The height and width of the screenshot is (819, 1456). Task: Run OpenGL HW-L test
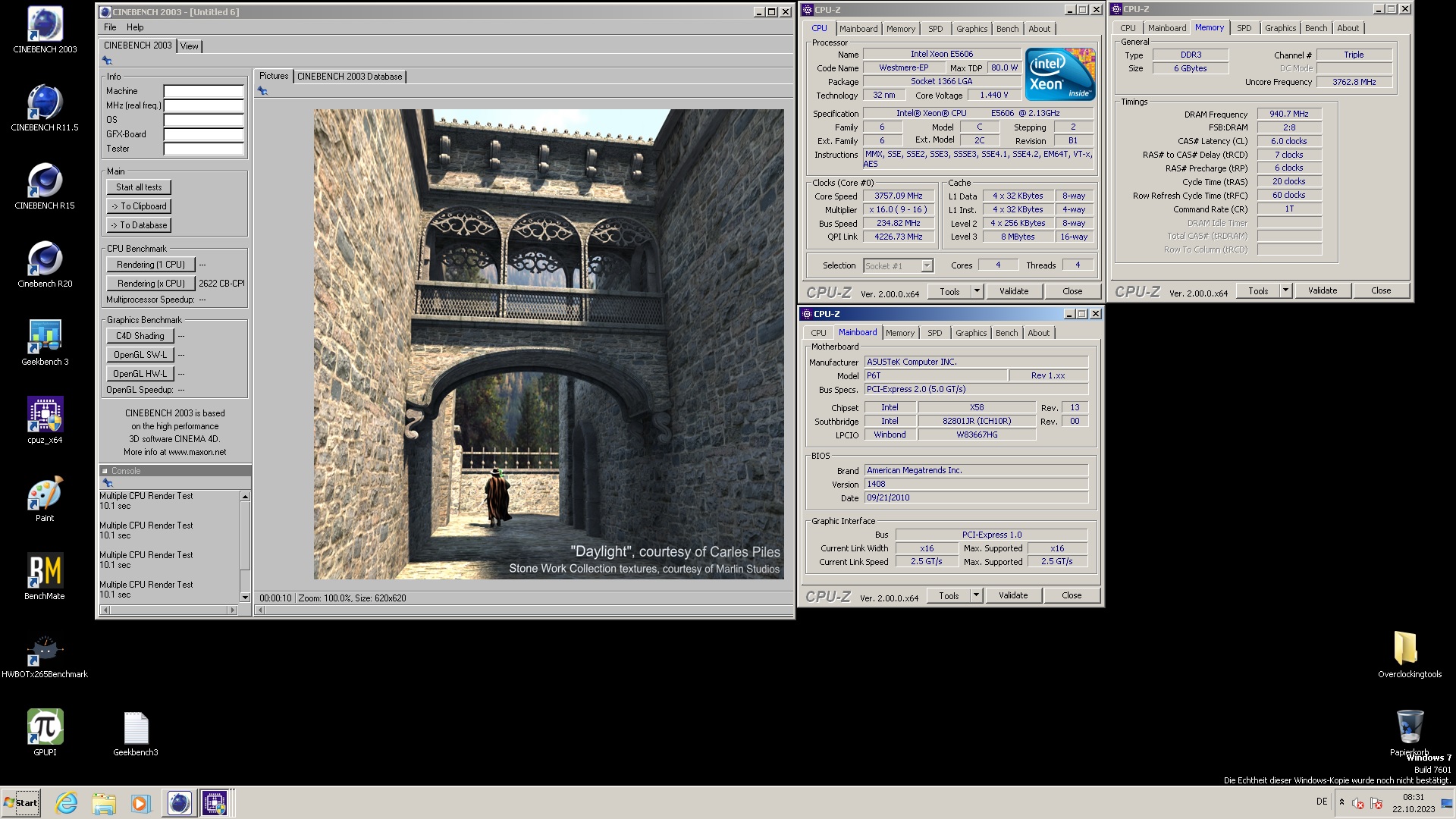[x=140, y=374]
